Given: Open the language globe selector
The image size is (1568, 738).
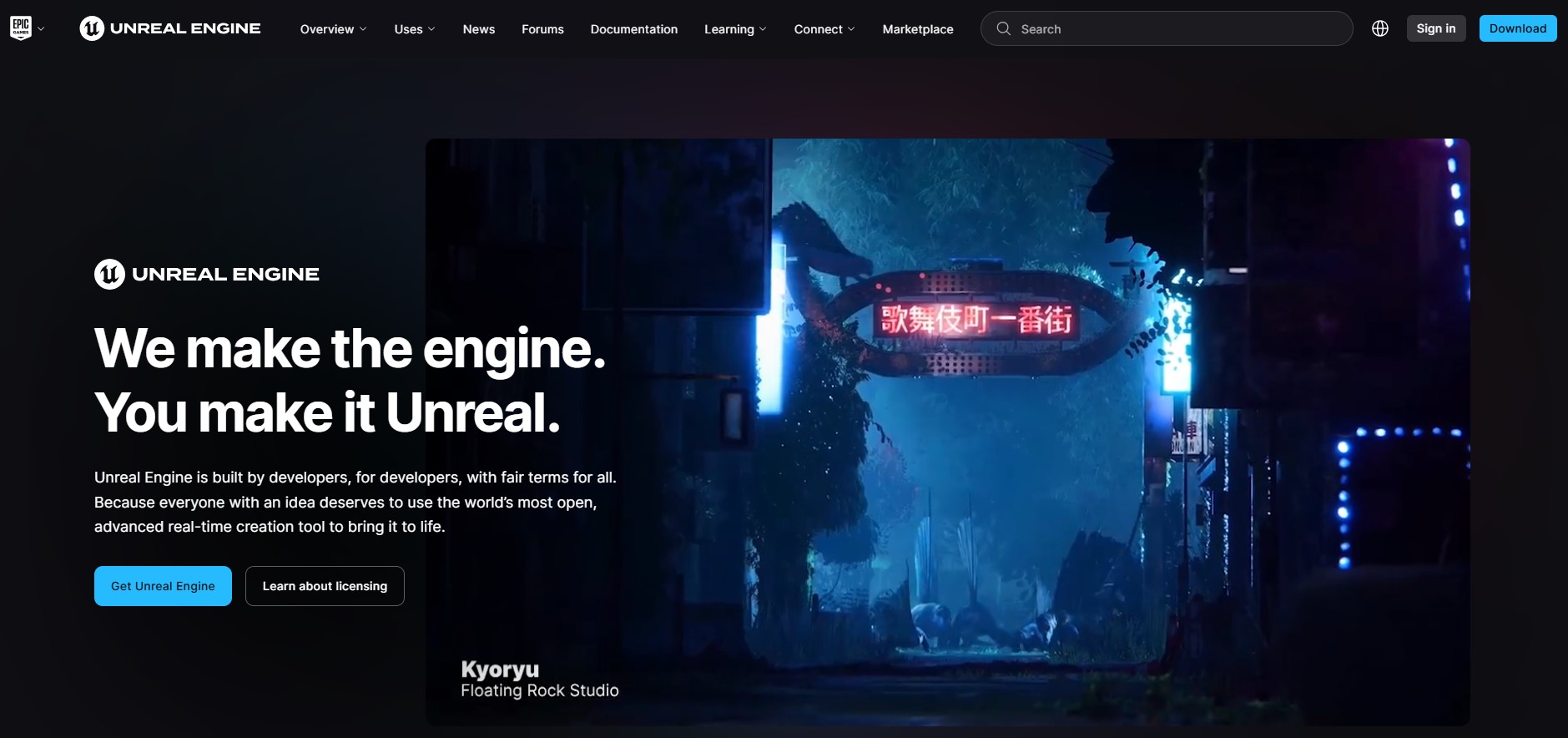Looking at the screenshot, I should pyautogui.click(x=1380, y=28).
